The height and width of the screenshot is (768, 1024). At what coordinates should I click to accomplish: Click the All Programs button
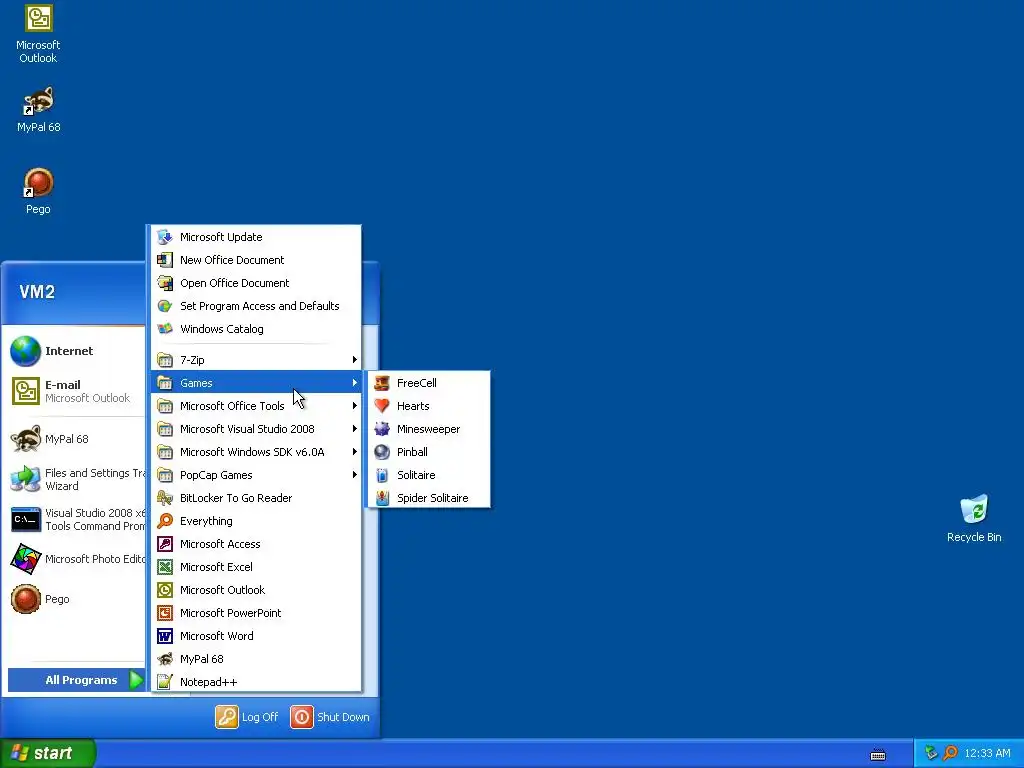[76, 680]
